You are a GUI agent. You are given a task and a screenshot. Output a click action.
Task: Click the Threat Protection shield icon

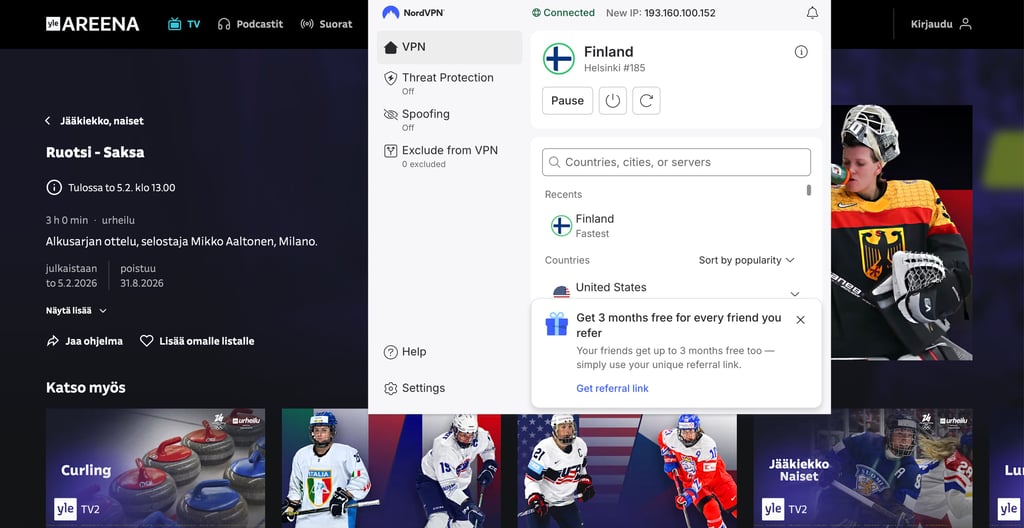(391, 78)
